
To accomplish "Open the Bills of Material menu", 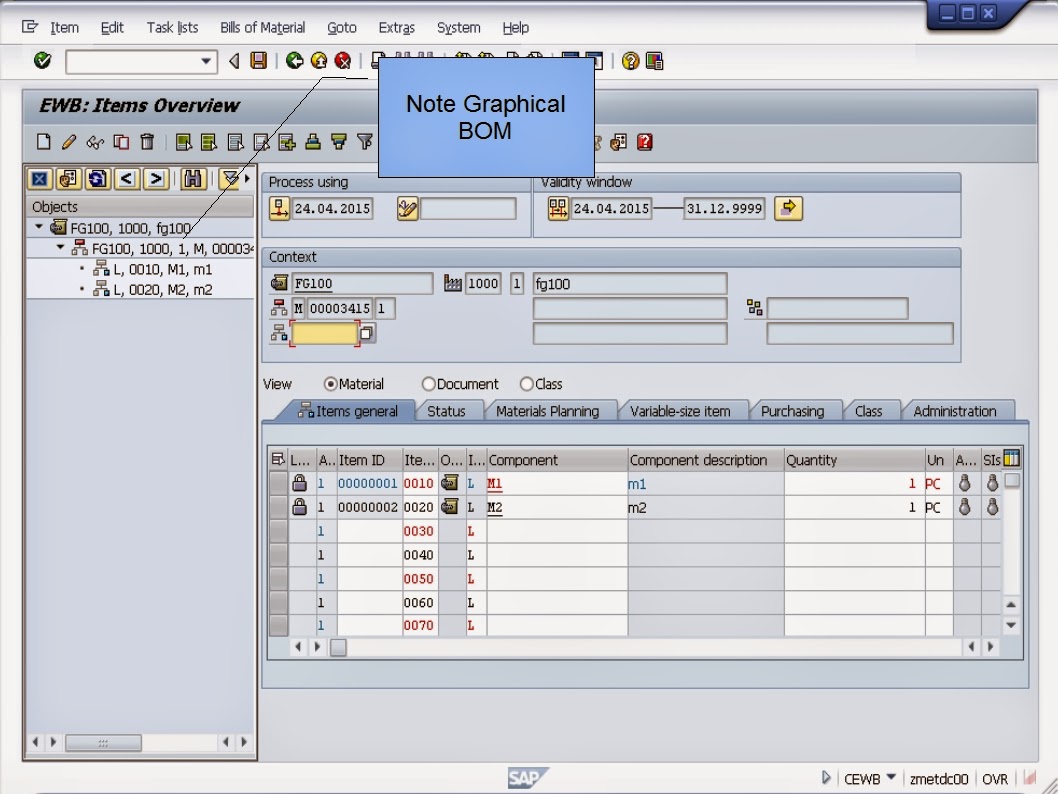I will [x=262, y=27].
